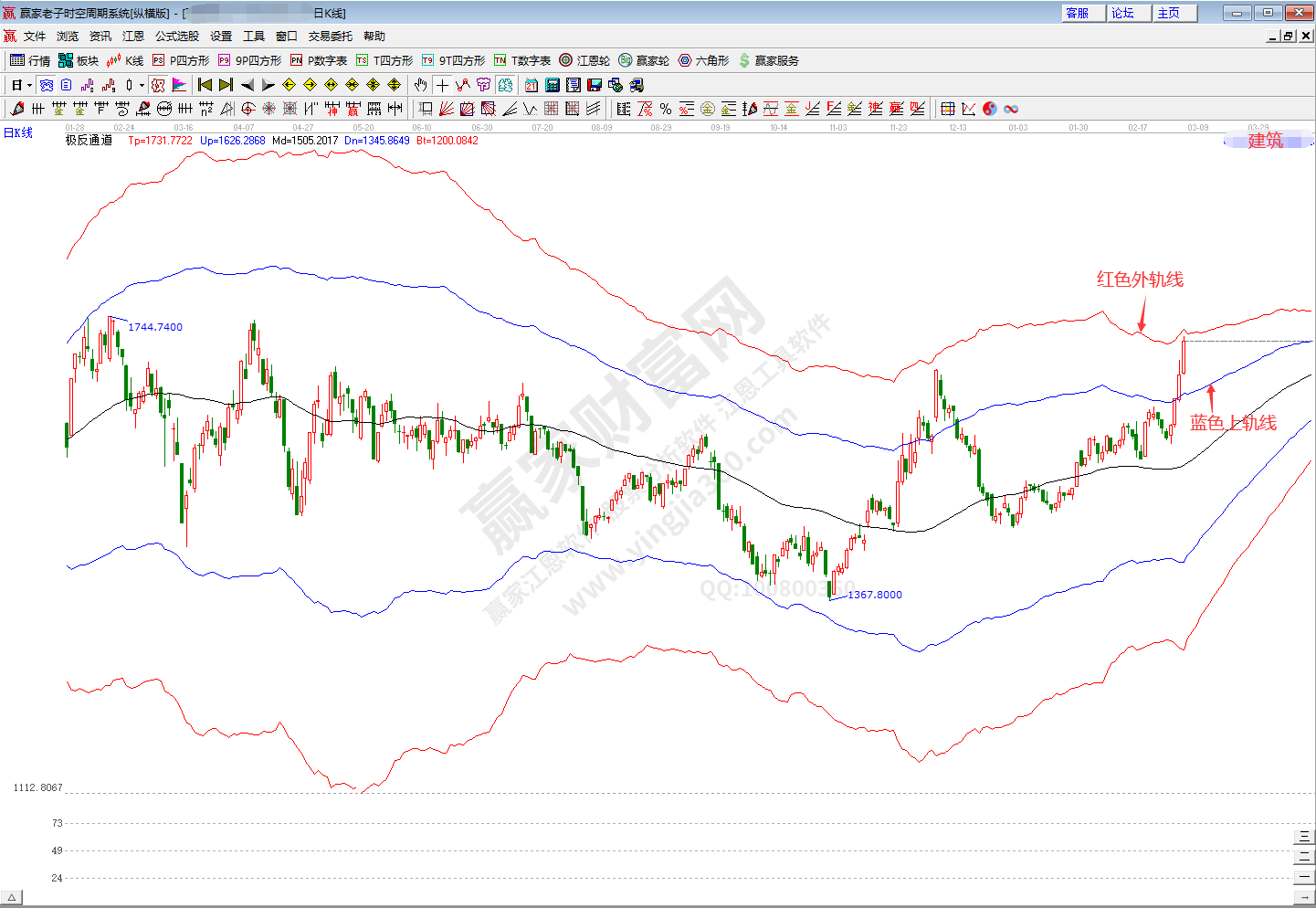The image size is (1316, 908).
Task: Click the calendar date icon
Action: 532,85
